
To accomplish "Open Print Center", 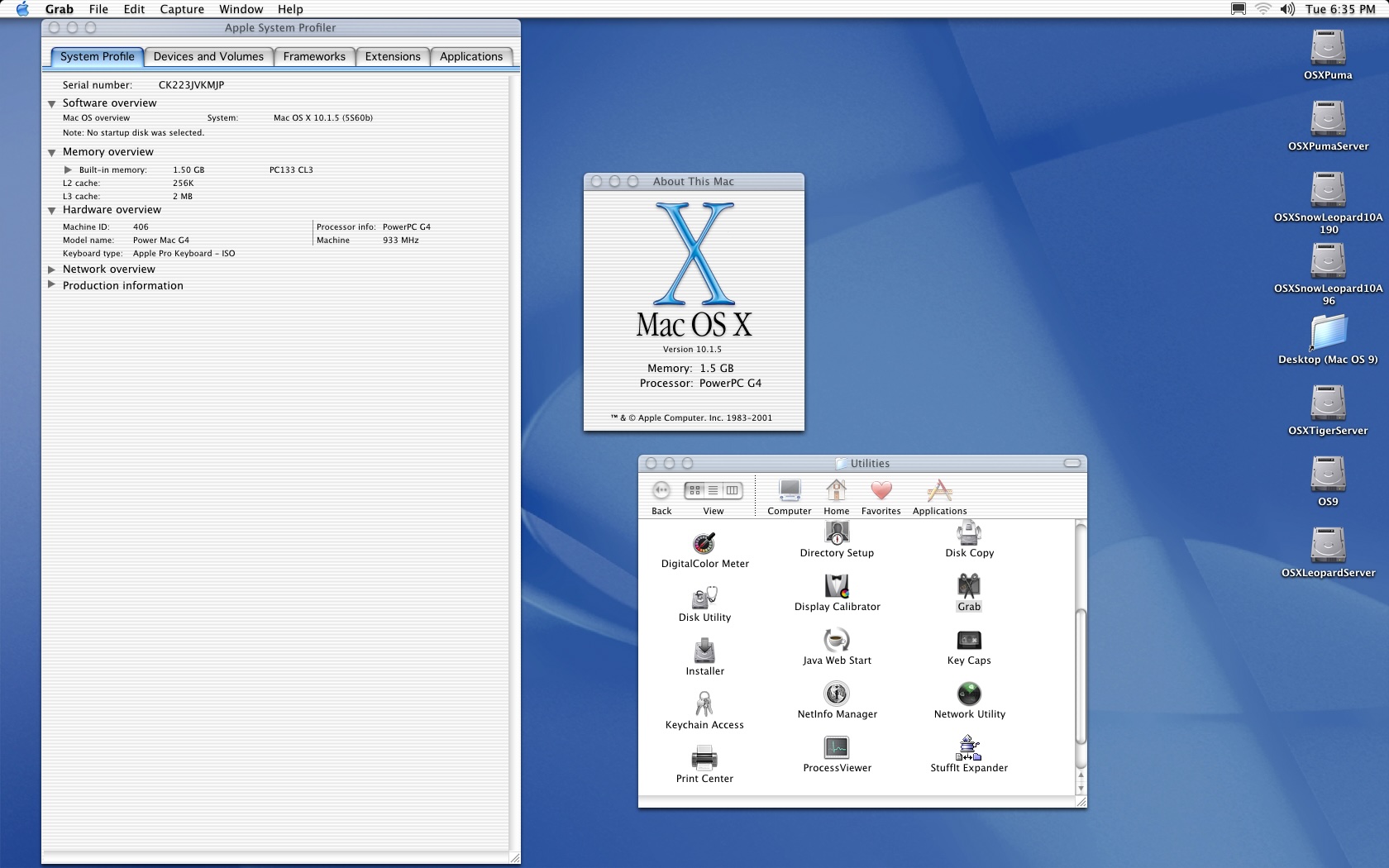I will point(704,759).
